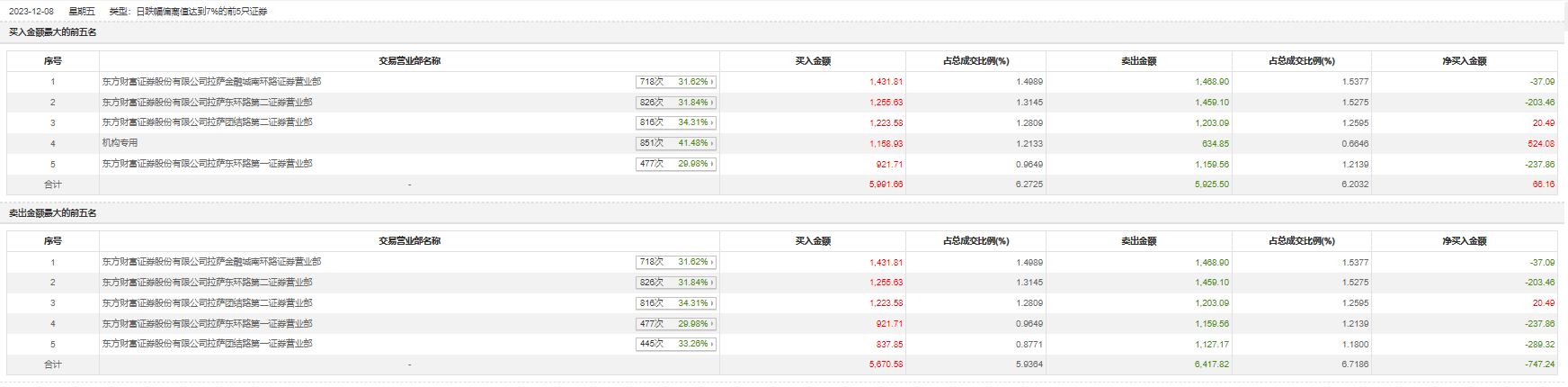This screenshot has width=1568, height=387.
Task: Click 买入金额 header in buy table
Action: [813, 61]
